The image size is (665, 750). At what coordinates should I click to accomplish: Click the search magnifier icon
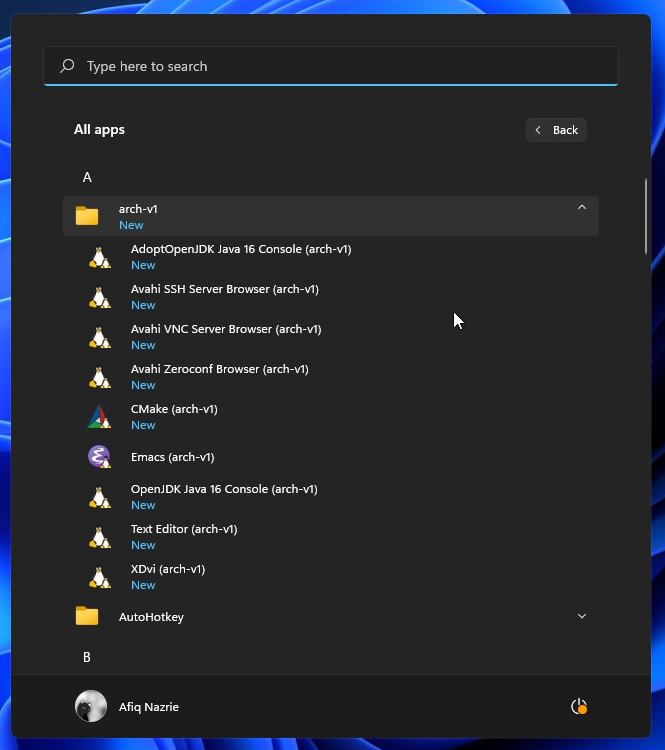(x=67, y=66)
